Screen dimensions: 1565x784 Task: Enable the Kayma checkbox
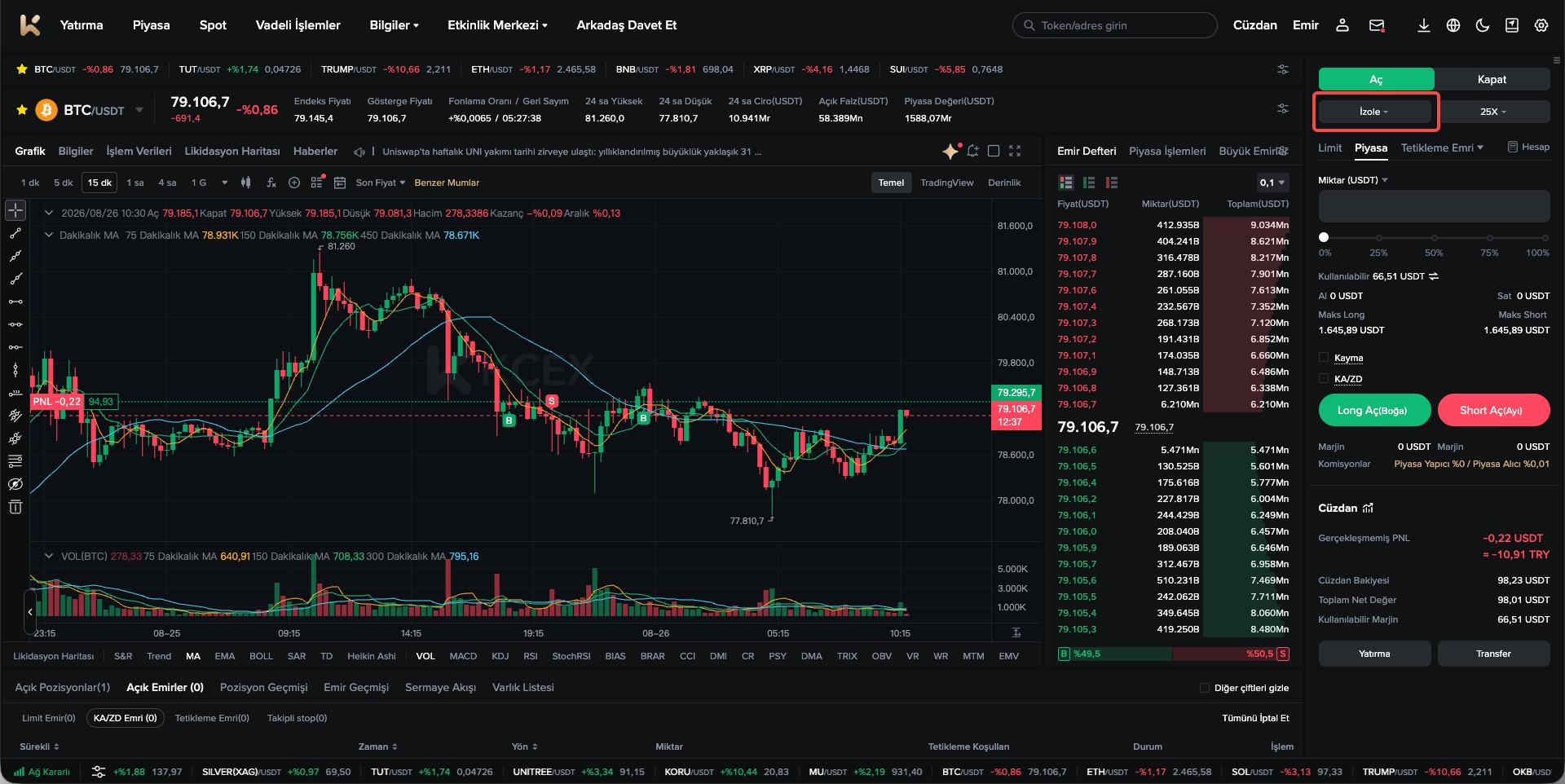pos(1324,358)
